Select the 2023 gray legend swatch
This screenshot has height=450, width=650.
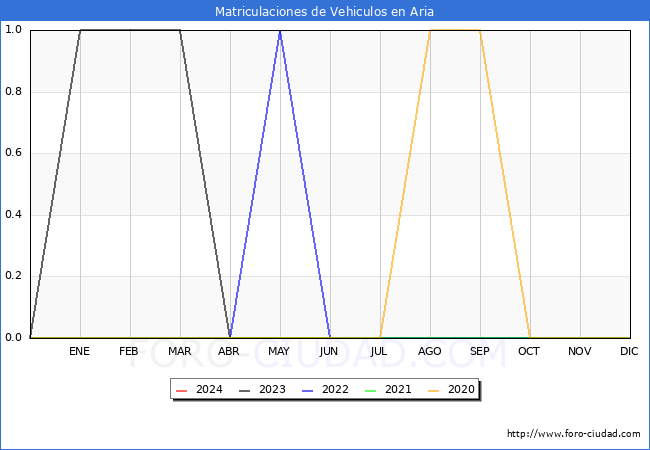tap(245, 390)
